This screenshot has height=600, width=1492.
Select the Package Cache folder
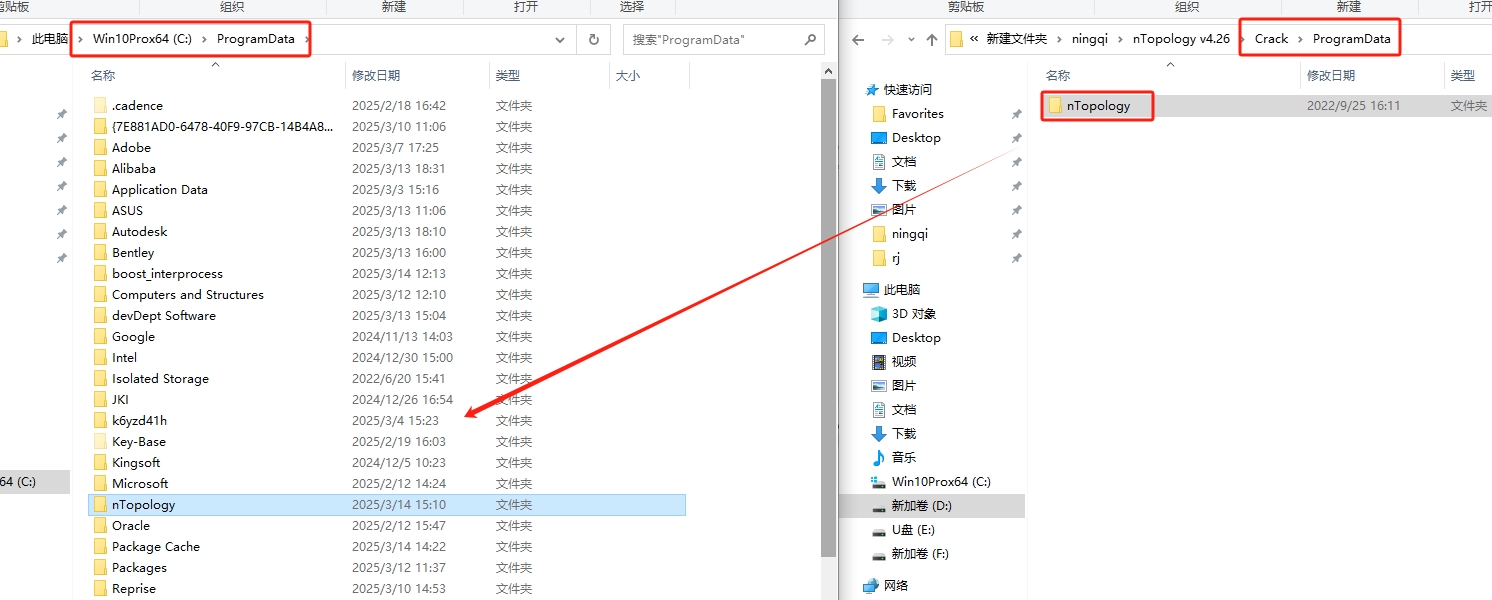tap(155, 546)
